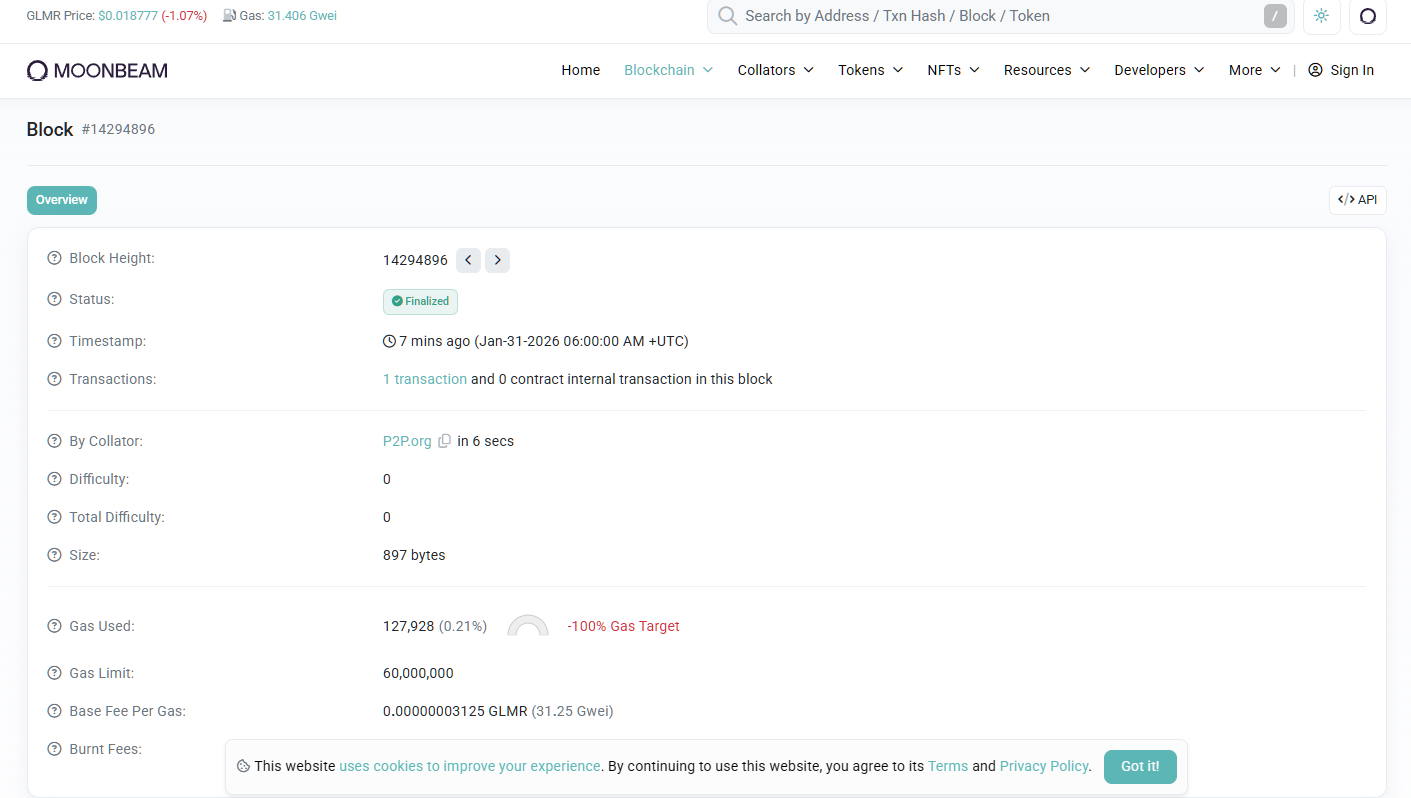Click help icon beside Transactions
The height and width of the screenshot is (798, 1411).
(x=55, y=379)
